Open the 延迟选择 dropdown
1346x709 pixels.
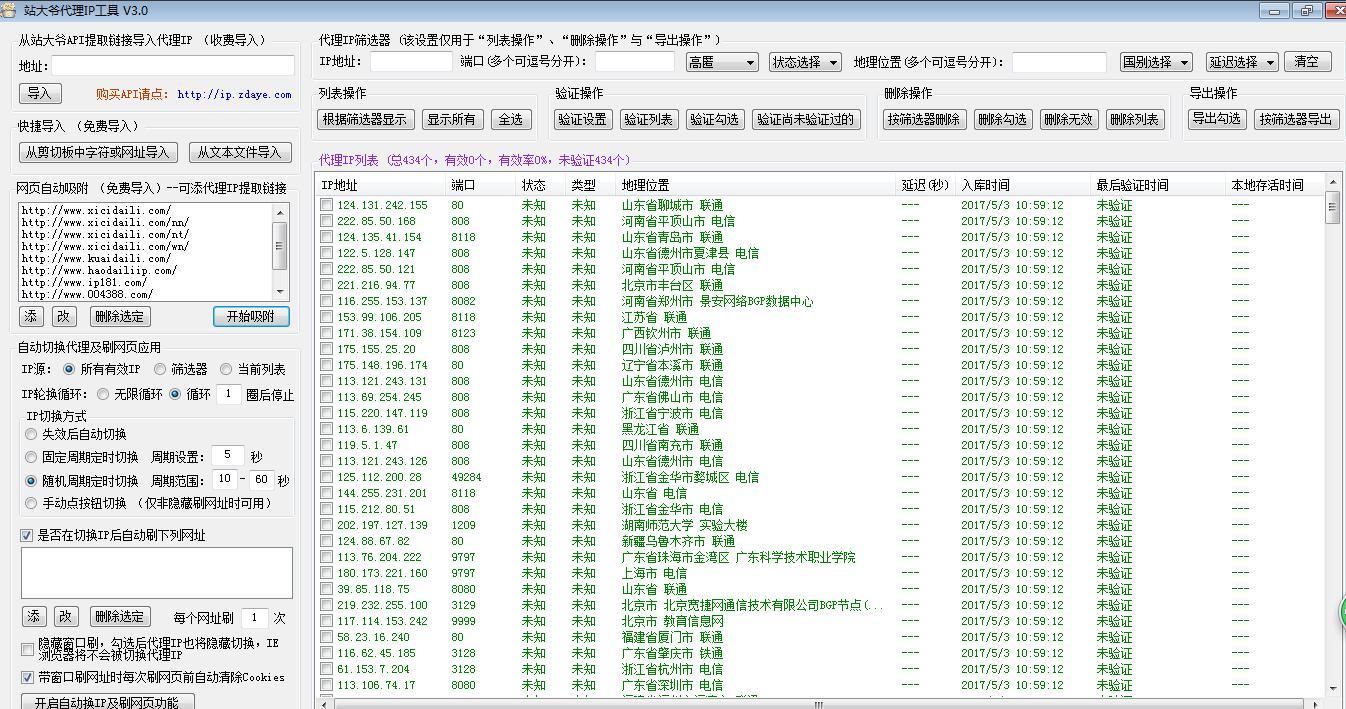(x=1242, y=62)
